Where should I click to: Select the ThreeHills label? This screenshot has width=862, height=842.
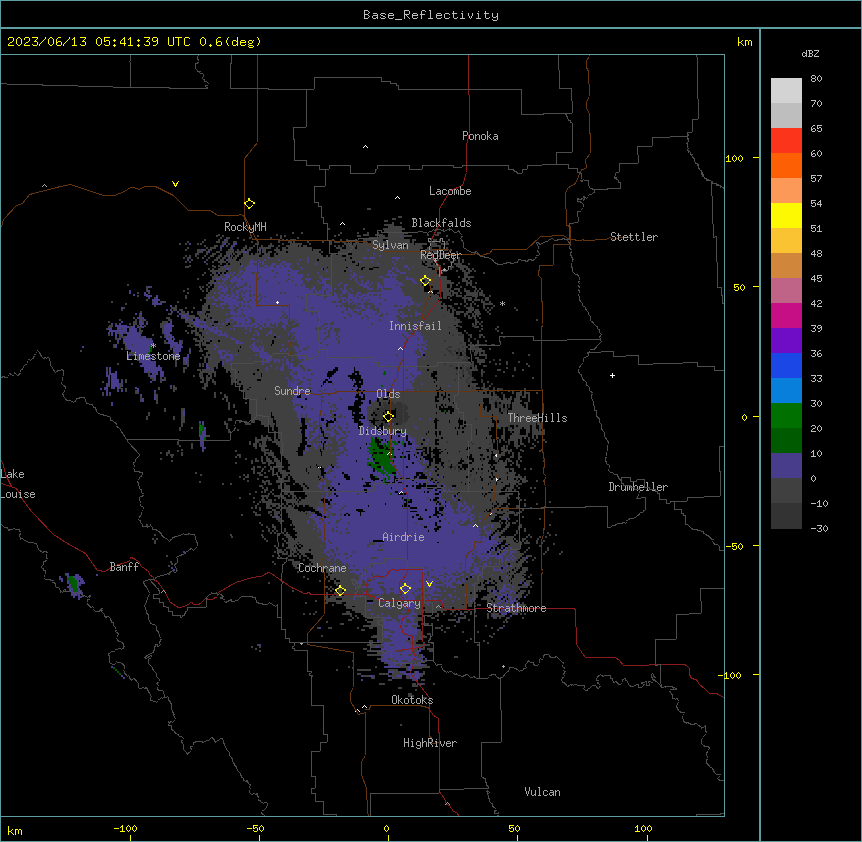(x=537, y=418)
